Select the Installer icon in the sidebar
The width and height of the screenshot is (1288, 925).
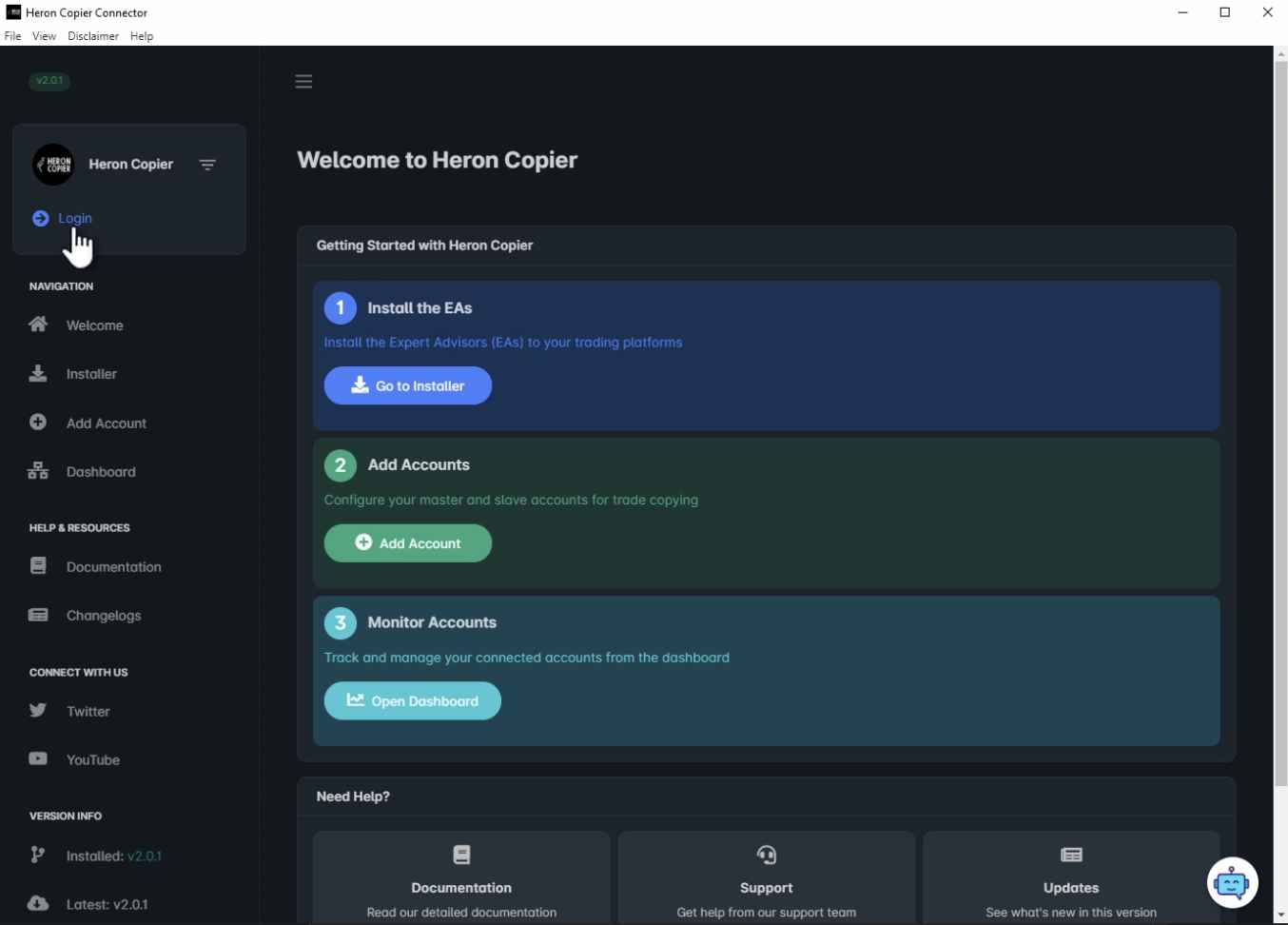pos(37,373)
